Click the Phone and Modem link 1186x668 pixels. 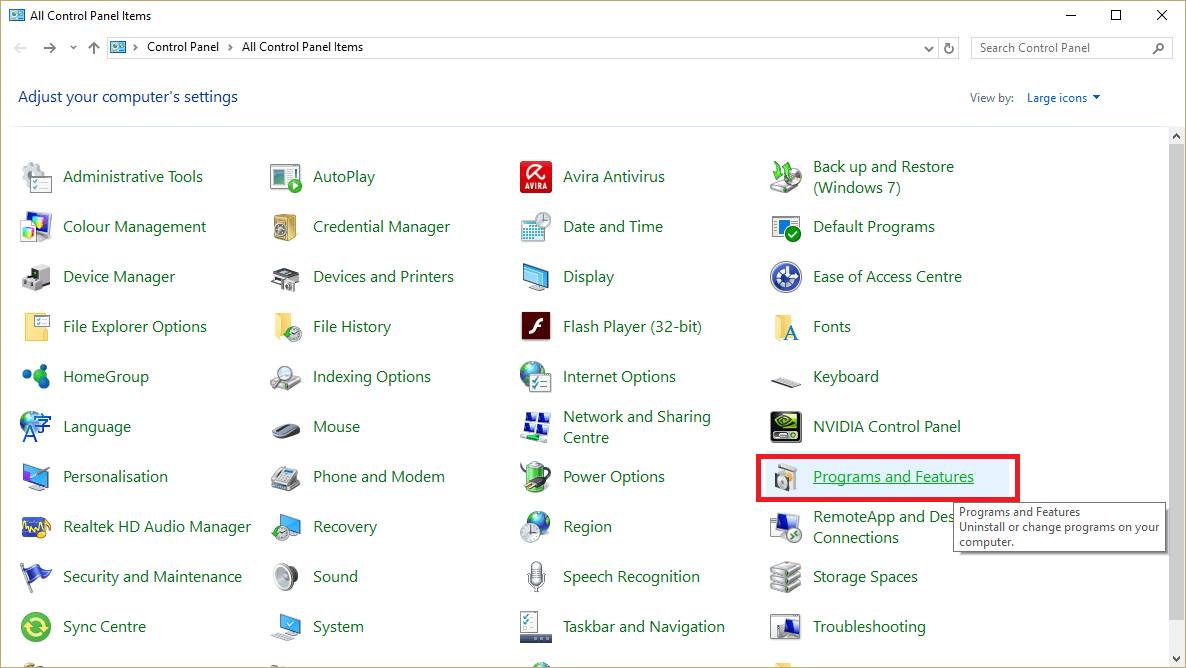[379, 477]
